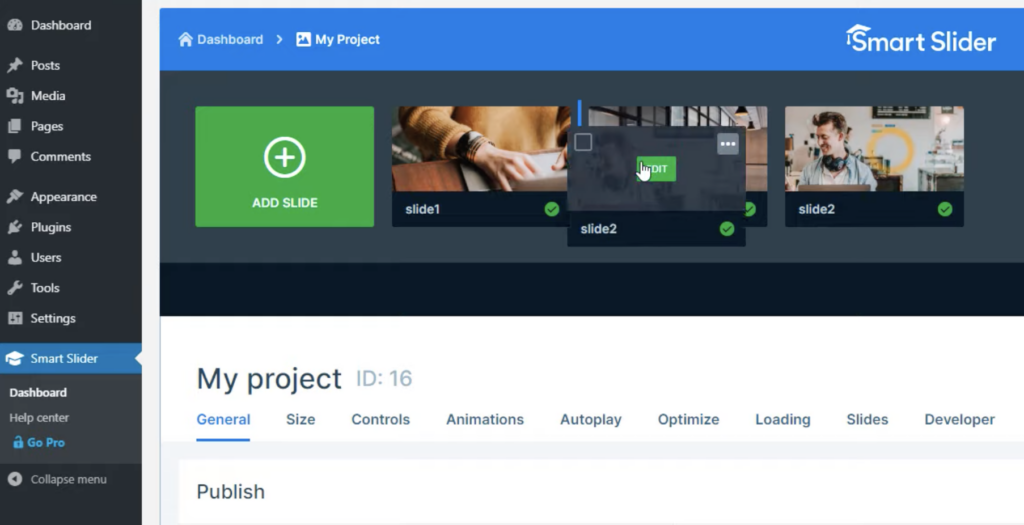Screen dimensions: 1024x525
Task: Toggle slide1 published green checkmark
Action: coord(551,209)
